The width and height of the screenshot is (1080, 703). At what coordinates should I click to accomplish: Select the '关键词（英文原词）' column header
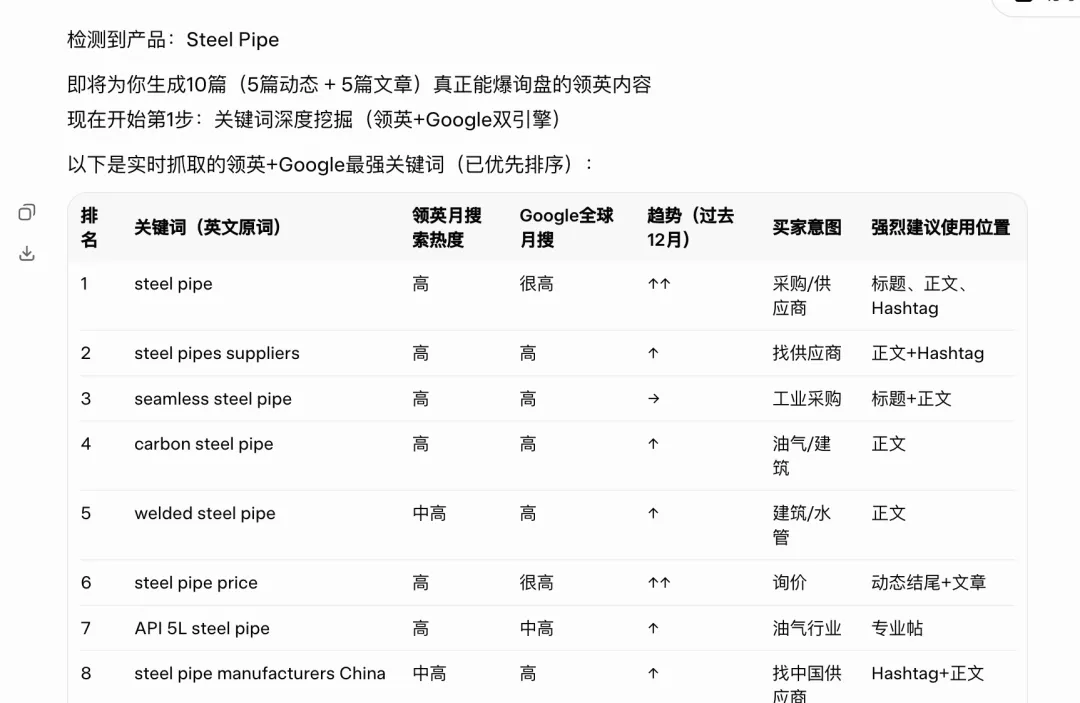click(x=207, y=227)
